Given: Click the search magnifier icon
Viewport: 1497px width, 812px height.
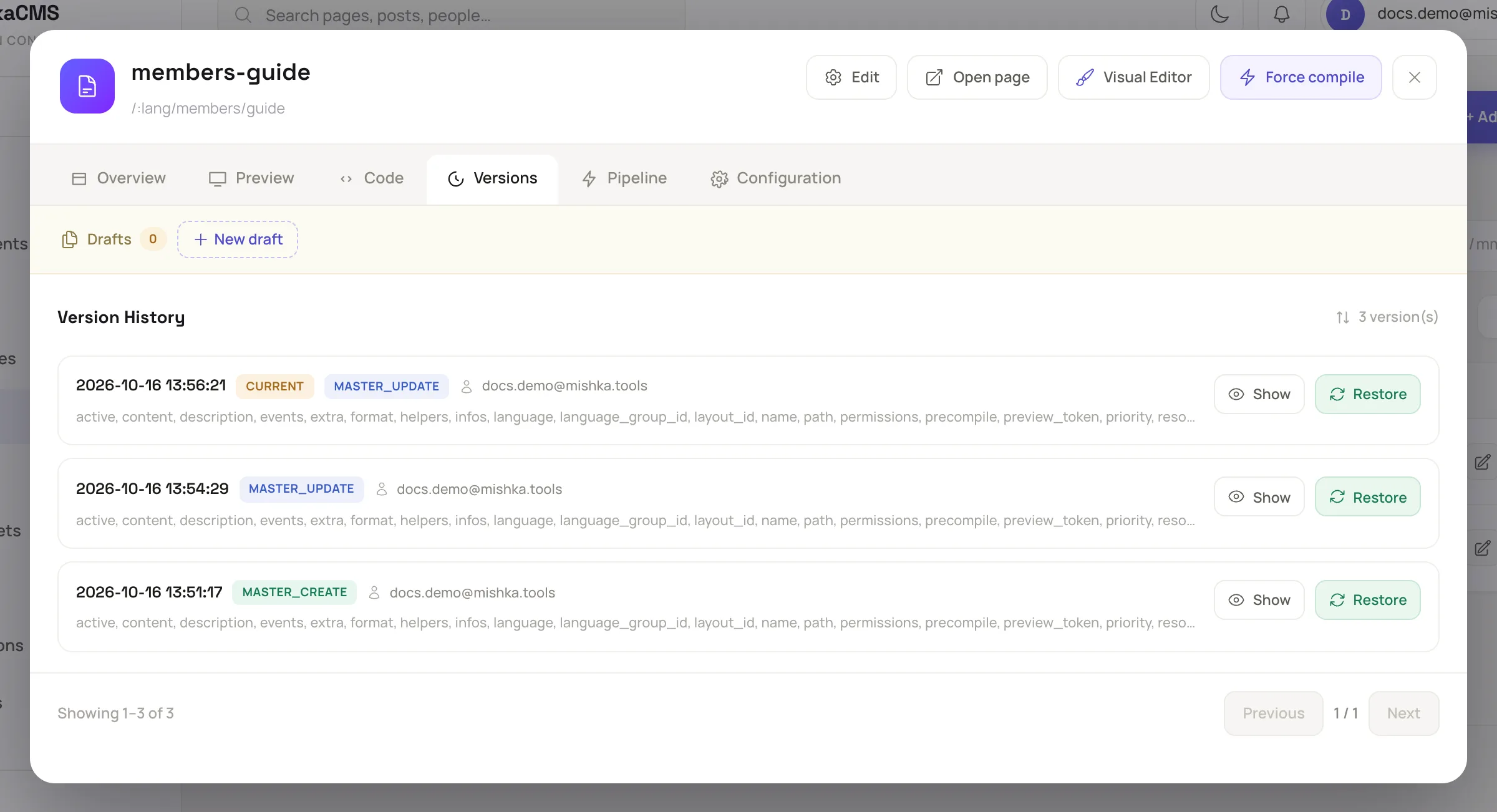Looking at the screenshot, I should pyautogui.click(x=243, y=16).
